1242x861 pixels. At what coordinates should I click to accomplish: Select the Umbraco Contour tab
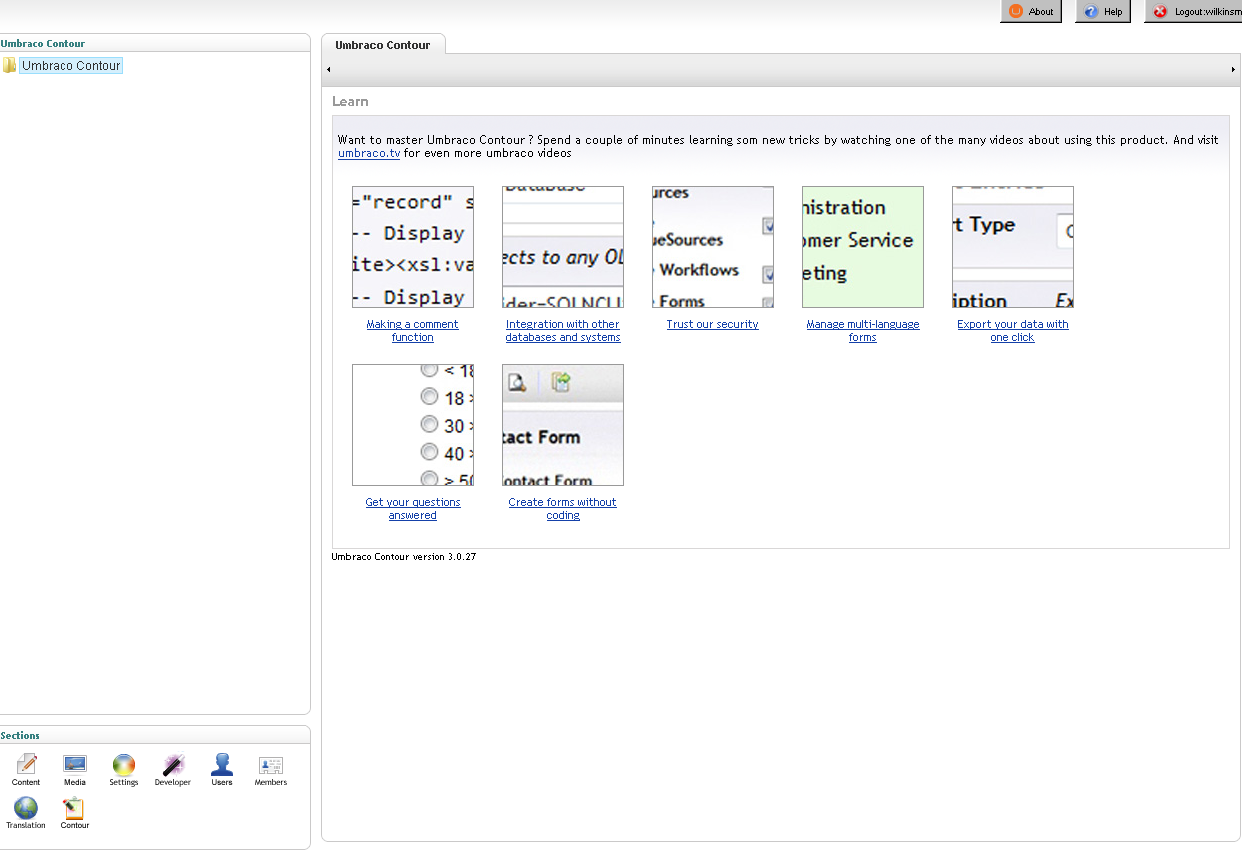[383, 45]
